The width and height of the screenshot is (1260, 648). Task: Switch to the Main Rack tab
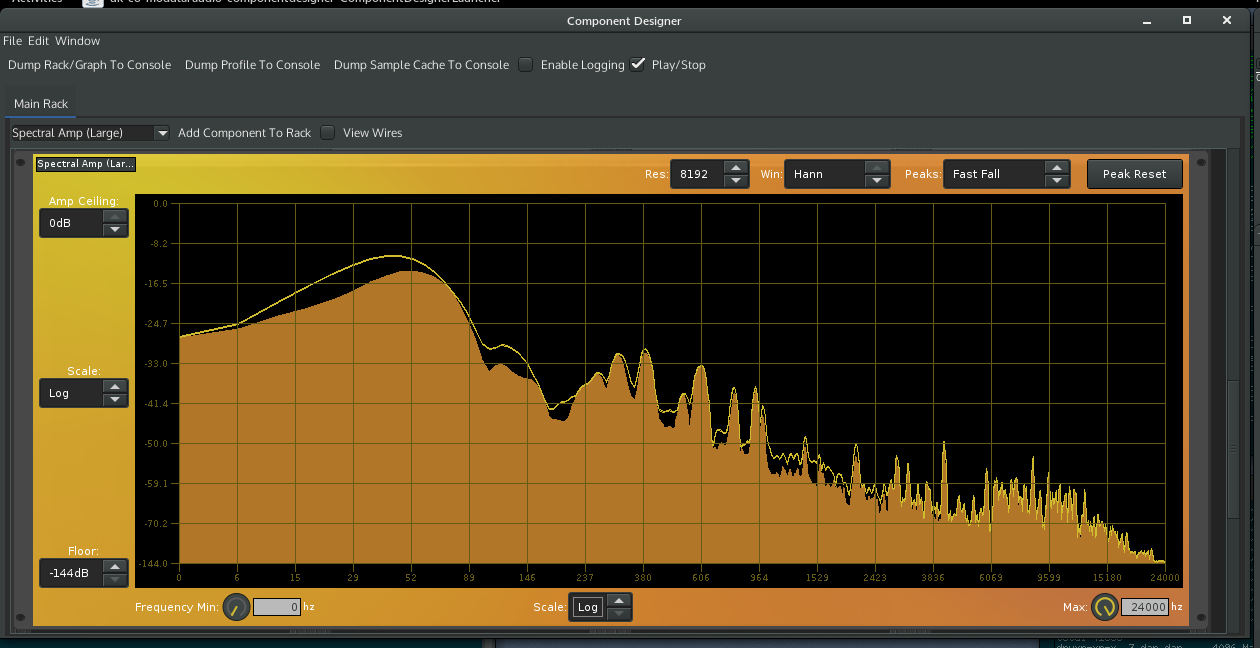point(41,104)
